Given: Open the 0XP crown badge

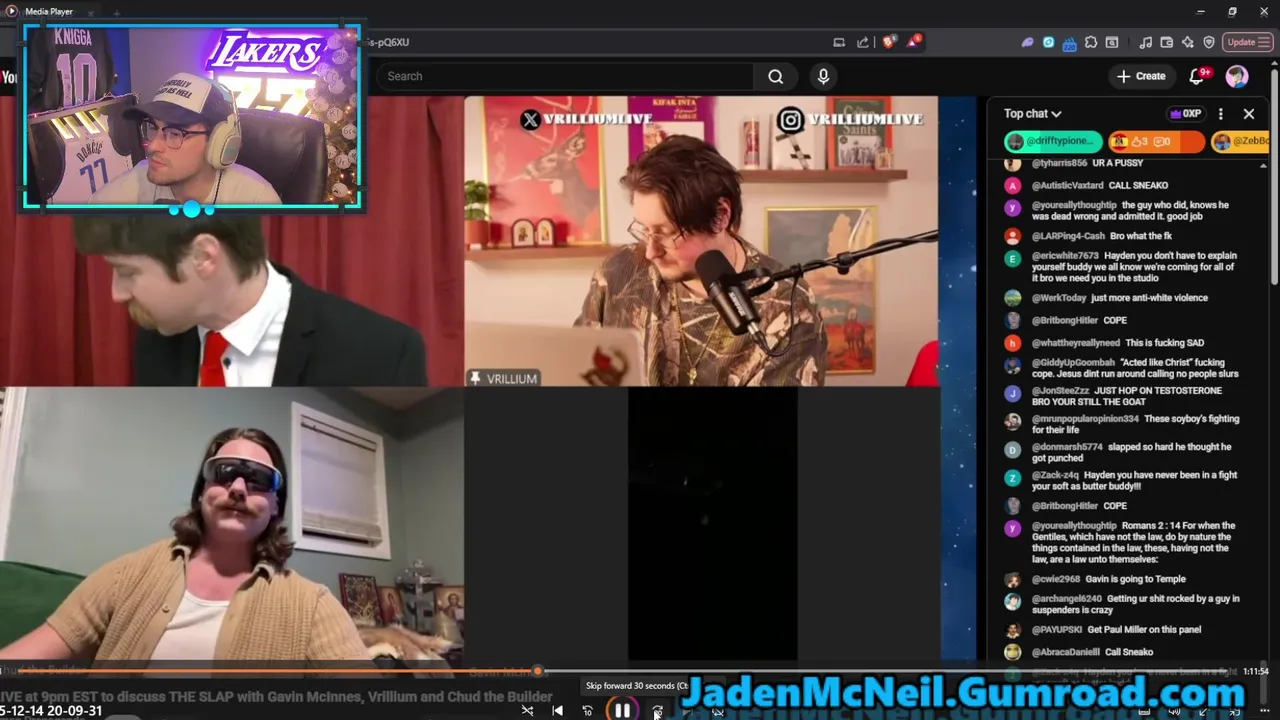Looking at the screenshot, I should click(1185, 114).
